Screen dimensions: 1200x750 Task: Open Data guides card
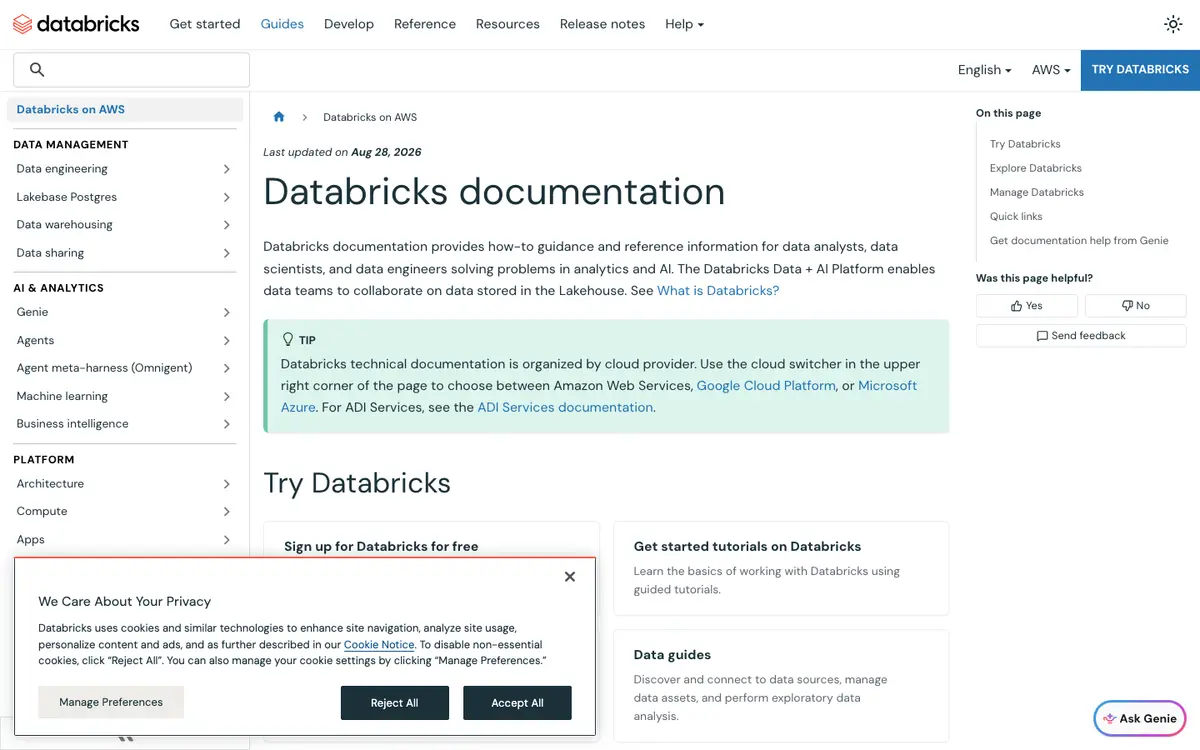coord(781,686)
